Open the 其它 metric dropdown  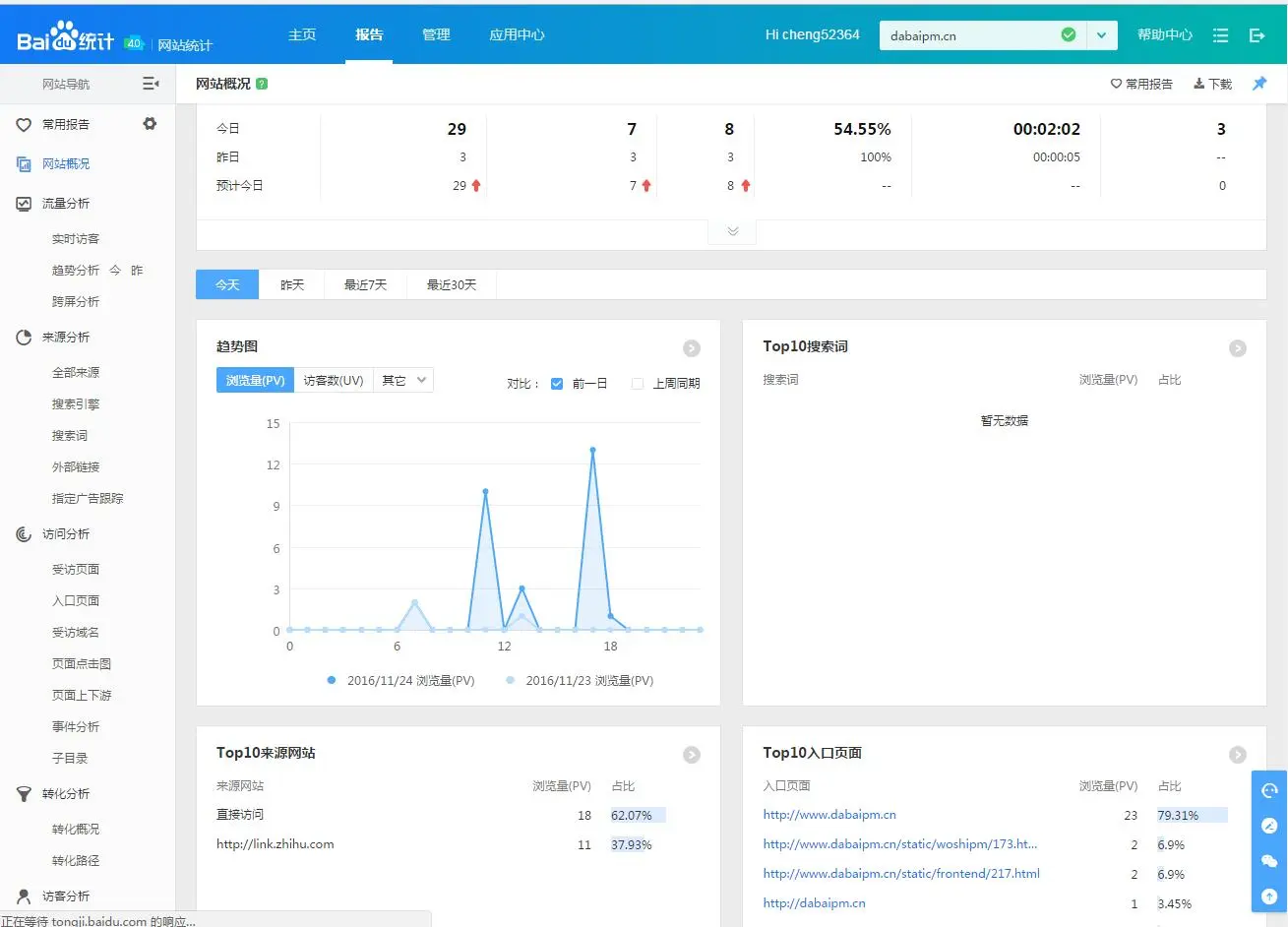tap(403, 381)
